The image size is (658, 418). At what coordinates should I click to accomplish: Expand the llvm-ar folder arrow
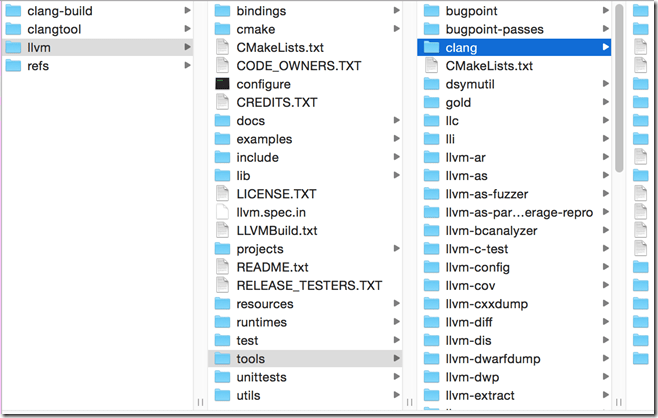(605, 157)
